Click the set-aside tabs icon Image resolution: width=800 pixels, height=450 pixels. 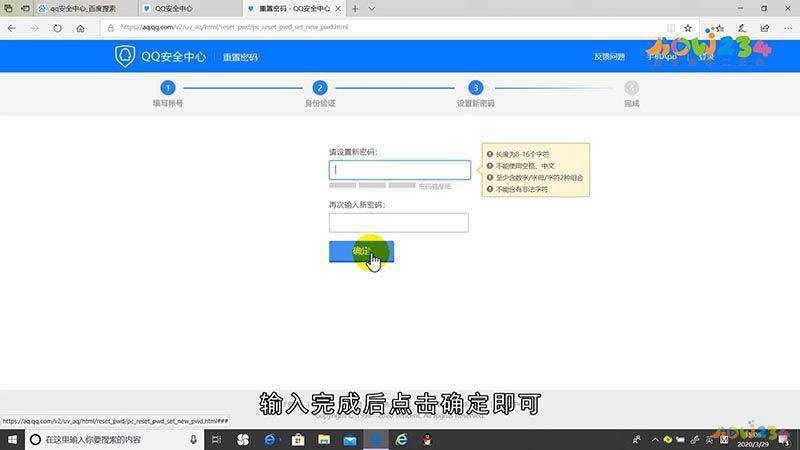(8, 8)
